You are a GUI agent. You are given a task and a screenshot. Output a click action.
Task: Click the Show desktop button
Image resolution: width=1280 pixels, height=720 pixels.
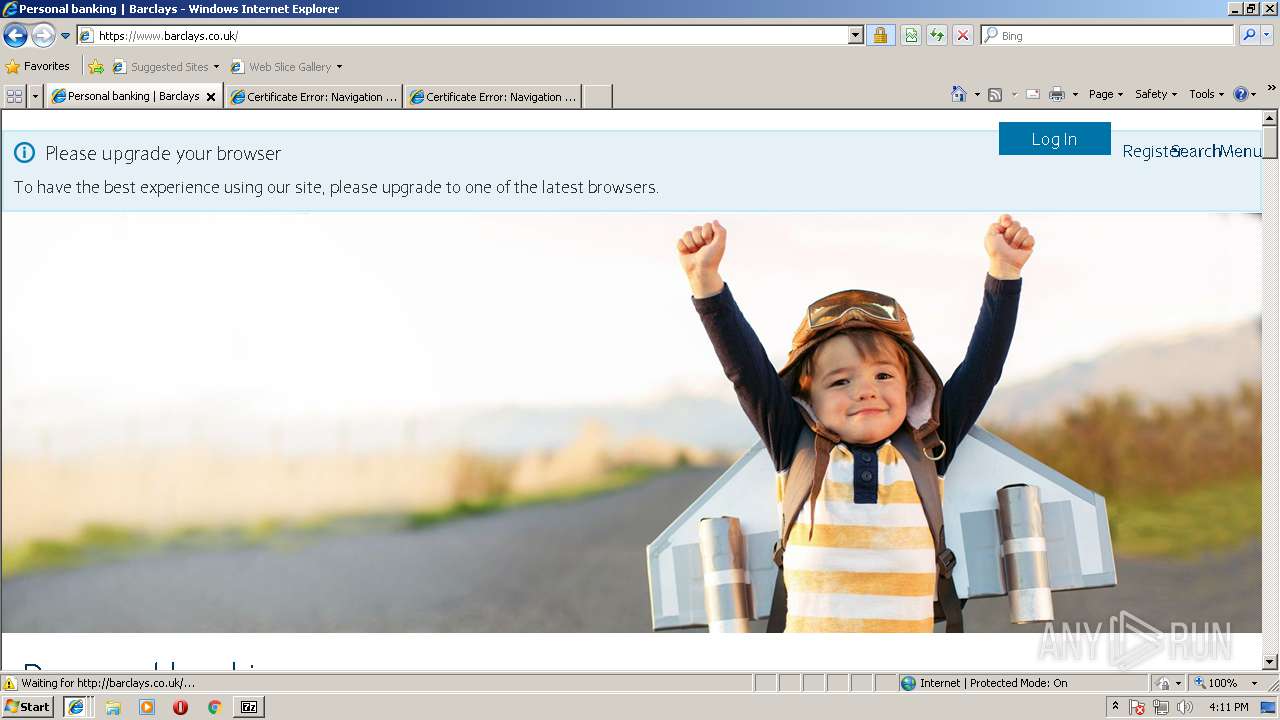click(x=1270, y=707)
